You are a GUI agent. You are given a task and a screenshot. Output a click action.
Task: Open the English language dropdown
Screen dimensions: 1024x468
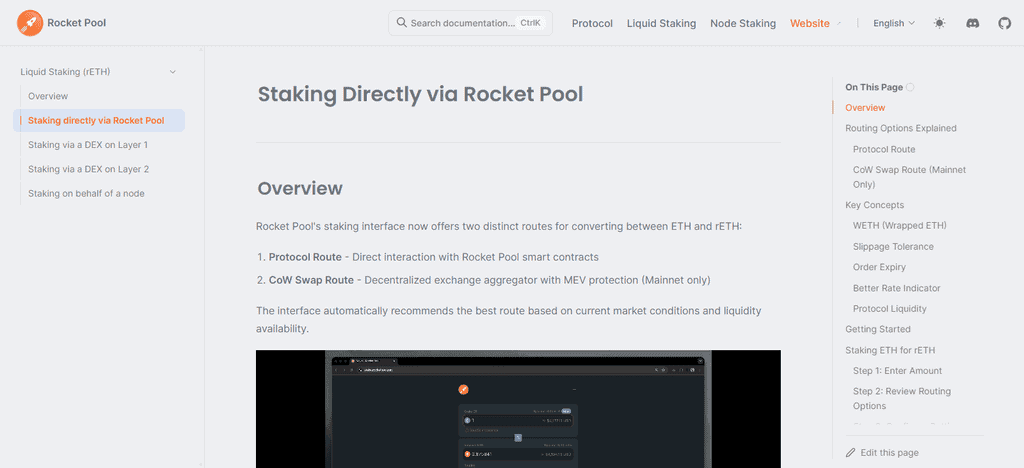tap(894, 23)
